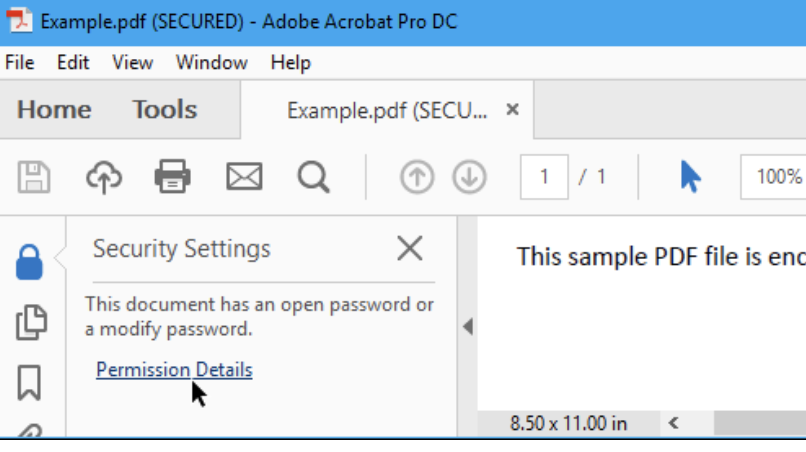The width and height of the screenshot is (806, 452).
Task: Send file by email envelope icon
Action: tap(244, 177)
